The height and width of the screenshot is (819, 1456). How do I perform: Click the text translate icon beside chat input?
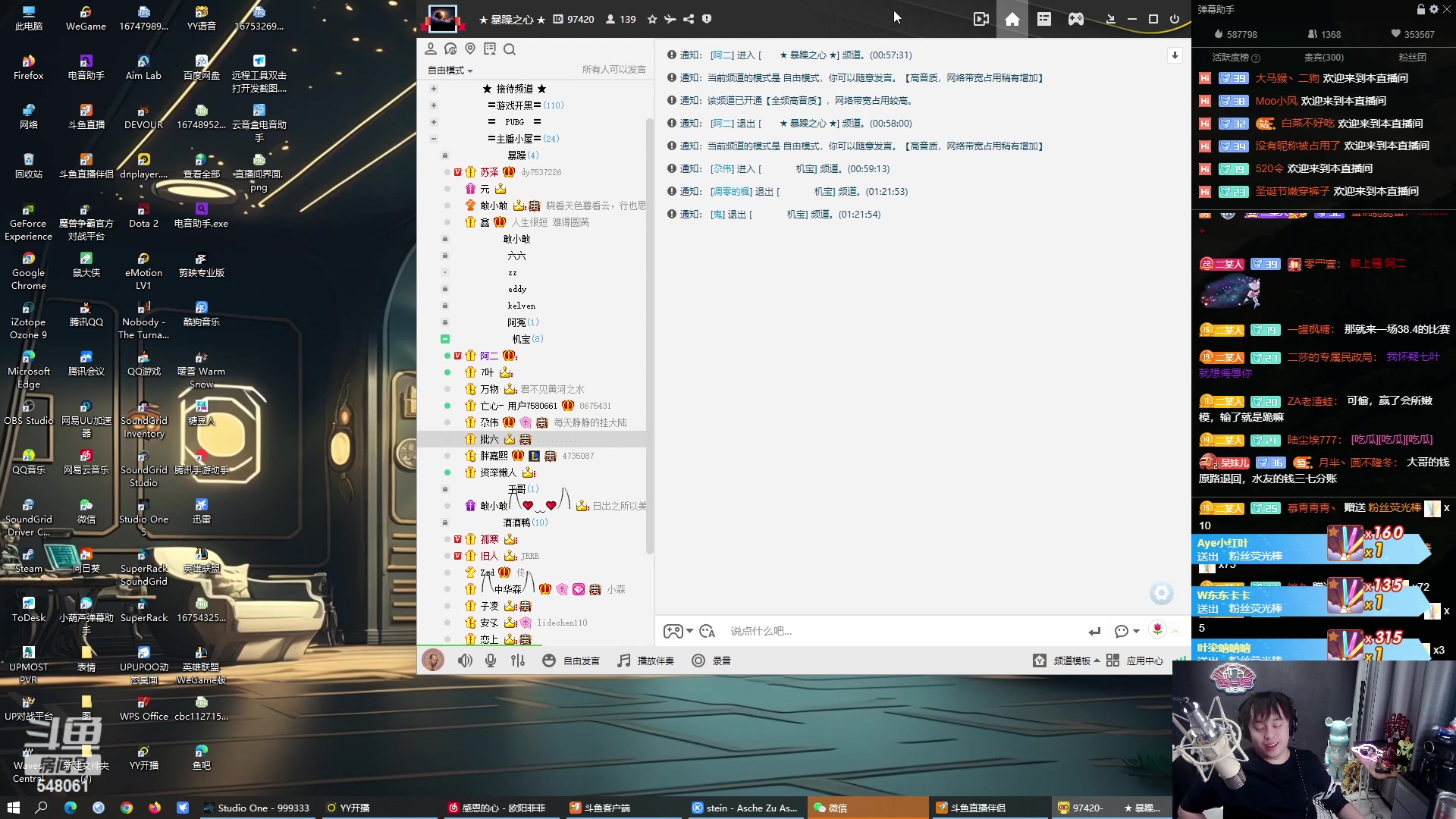click(708, 631)
